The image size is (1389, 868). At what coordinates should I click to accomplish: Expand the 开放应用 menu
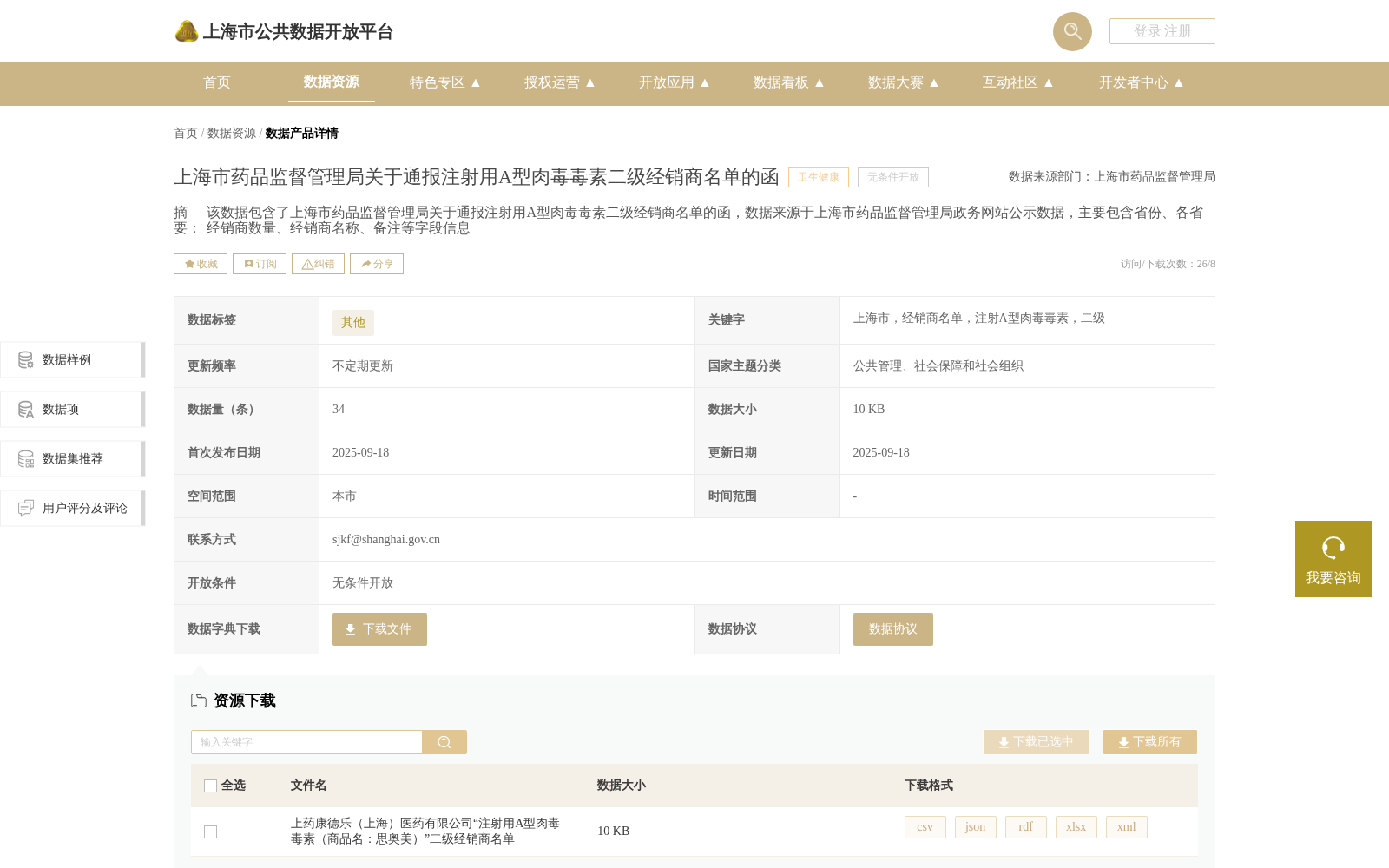coord(675,82)
